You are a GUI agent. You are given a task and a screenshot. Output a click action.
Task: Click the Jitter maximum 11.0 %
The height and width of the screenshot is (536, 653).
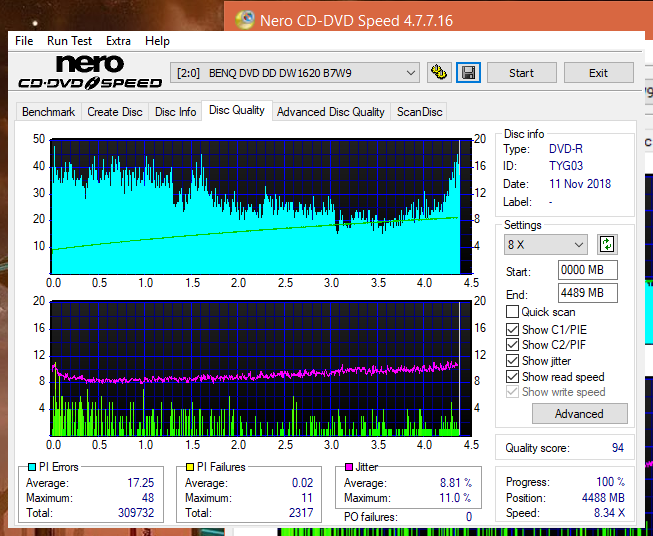[455, 498]
